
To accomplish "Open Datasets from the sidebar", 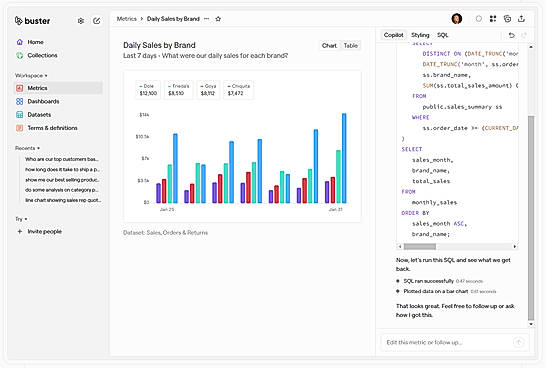I will pyautogui.click(x=39, y=115).
